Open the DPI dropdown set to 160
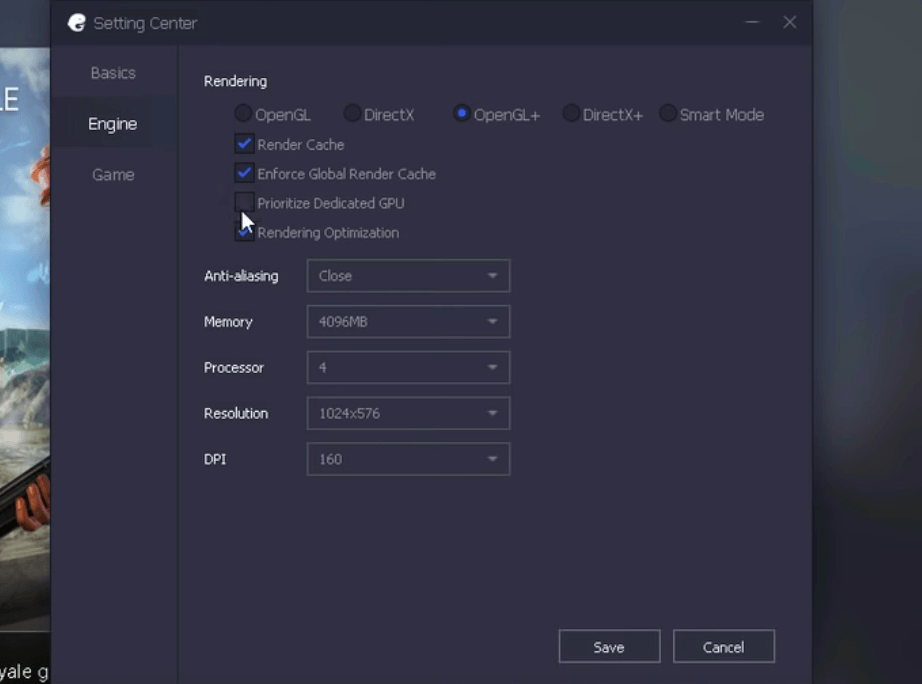The width and height of the screenshot is (922, 684). 408,459
